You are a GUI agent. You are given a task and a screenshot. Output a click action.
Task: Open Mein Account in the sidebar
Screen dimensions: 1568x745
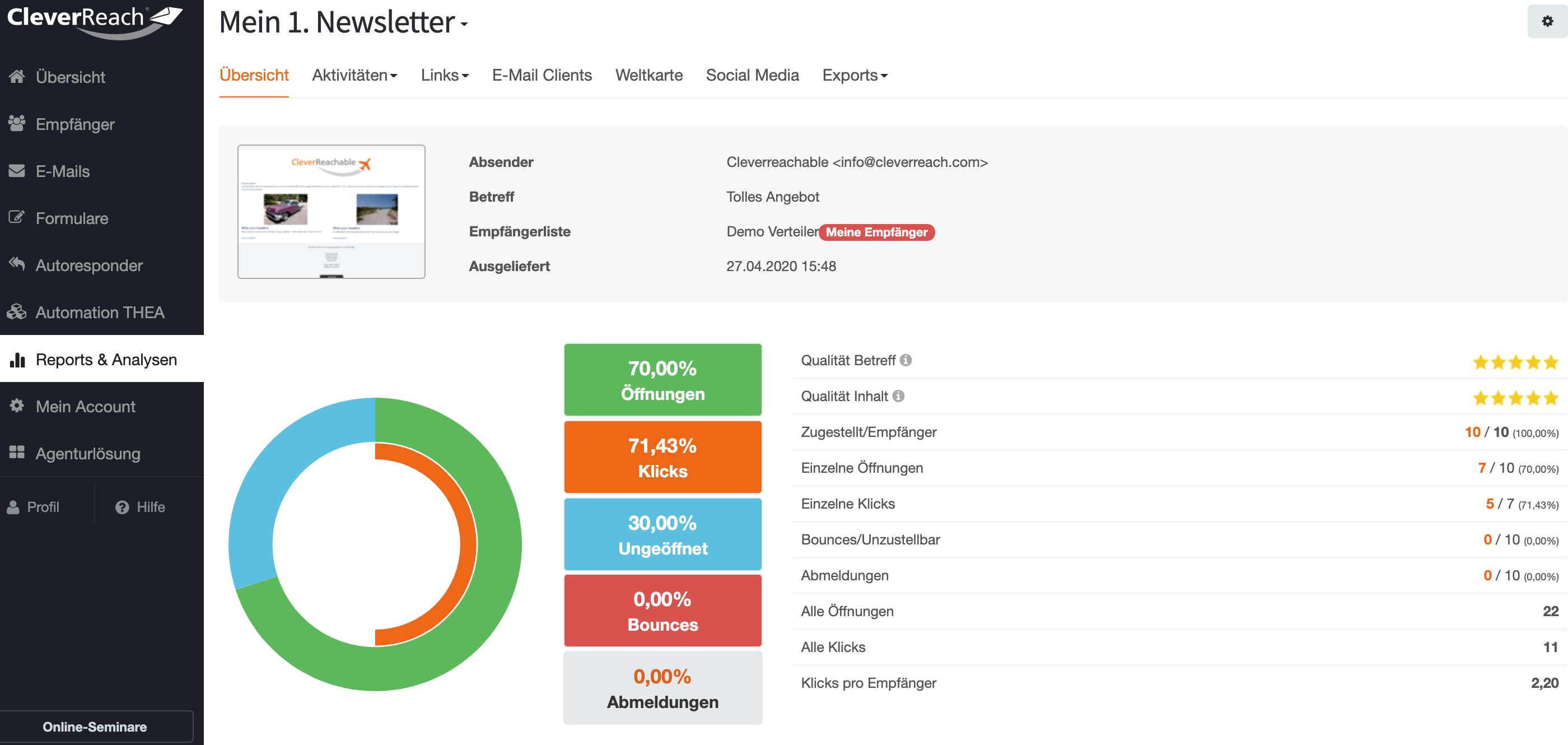(102, 406)
